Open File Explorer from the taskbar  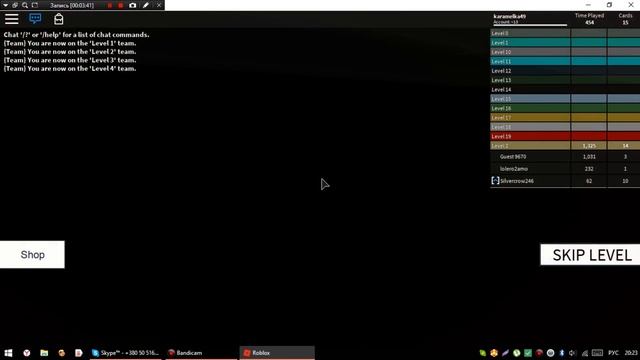pyautogui.click(x=44, y=353)
